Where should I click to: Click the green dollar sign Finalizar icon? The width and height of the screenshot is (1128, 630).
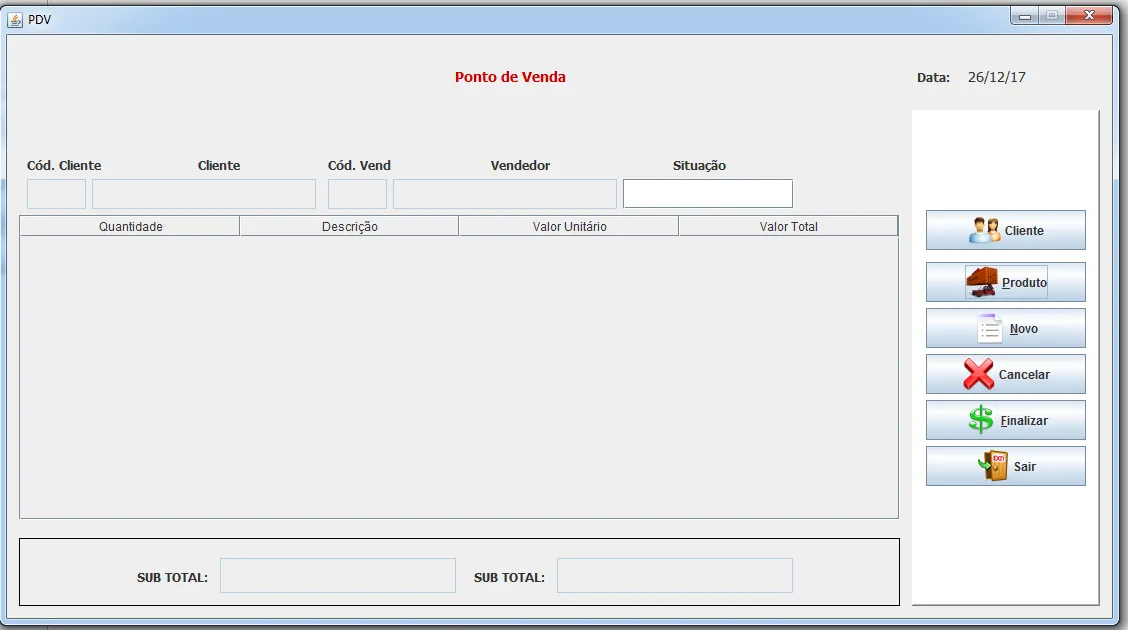981,420
